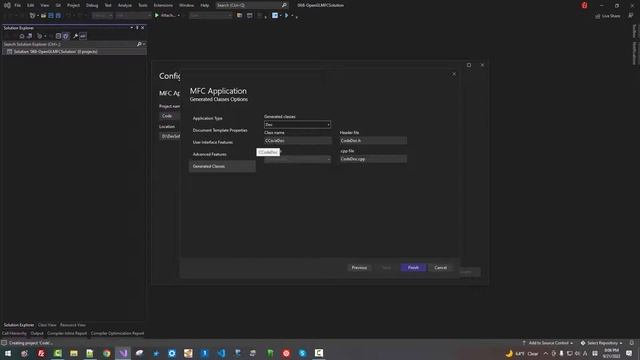Click Select Repository in status bar

602,343
